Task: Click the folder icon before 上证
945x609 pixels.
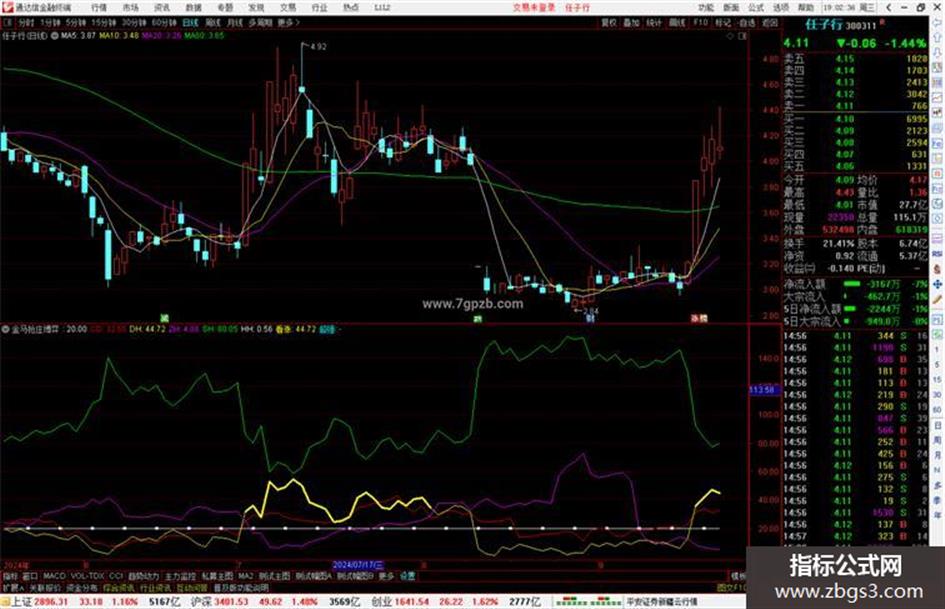Action: click(x=5, y=601)
